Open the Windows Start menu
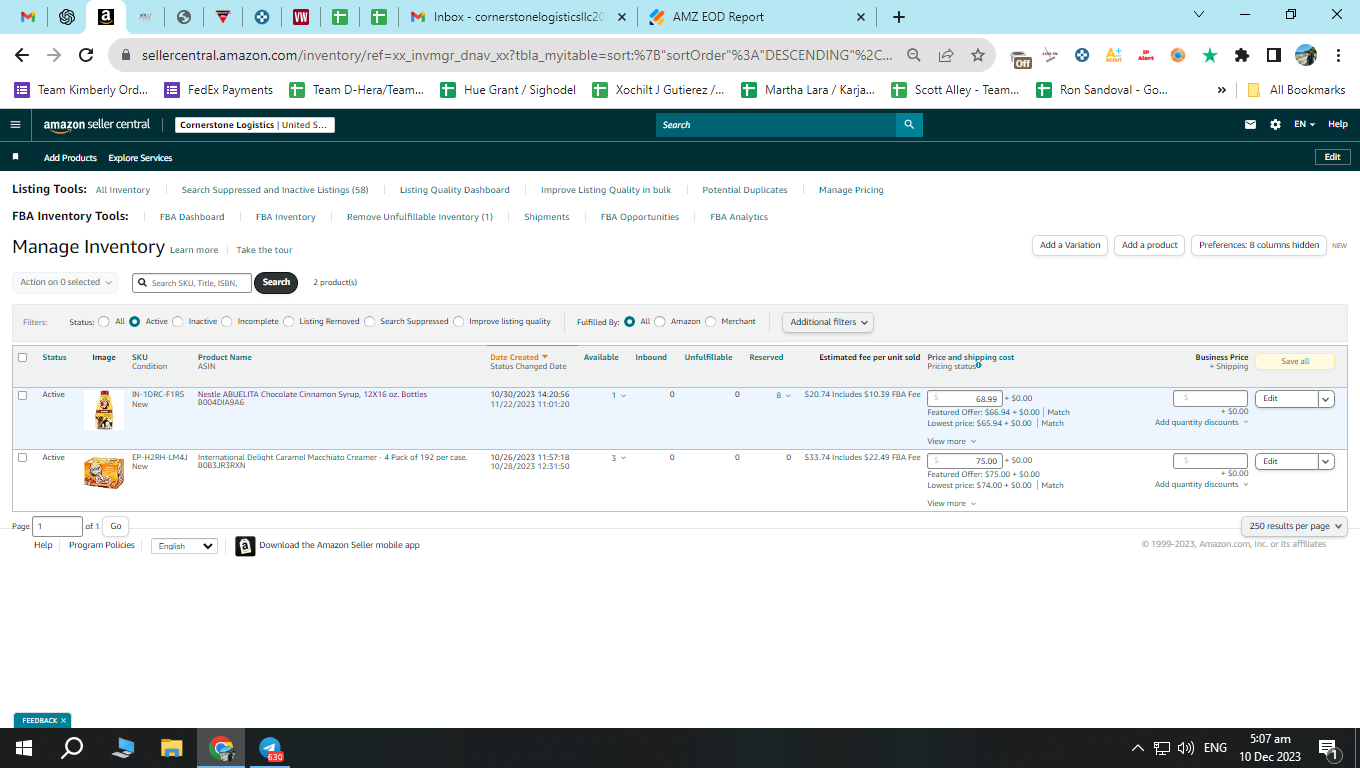1360x768 pixels. point(23,748)
